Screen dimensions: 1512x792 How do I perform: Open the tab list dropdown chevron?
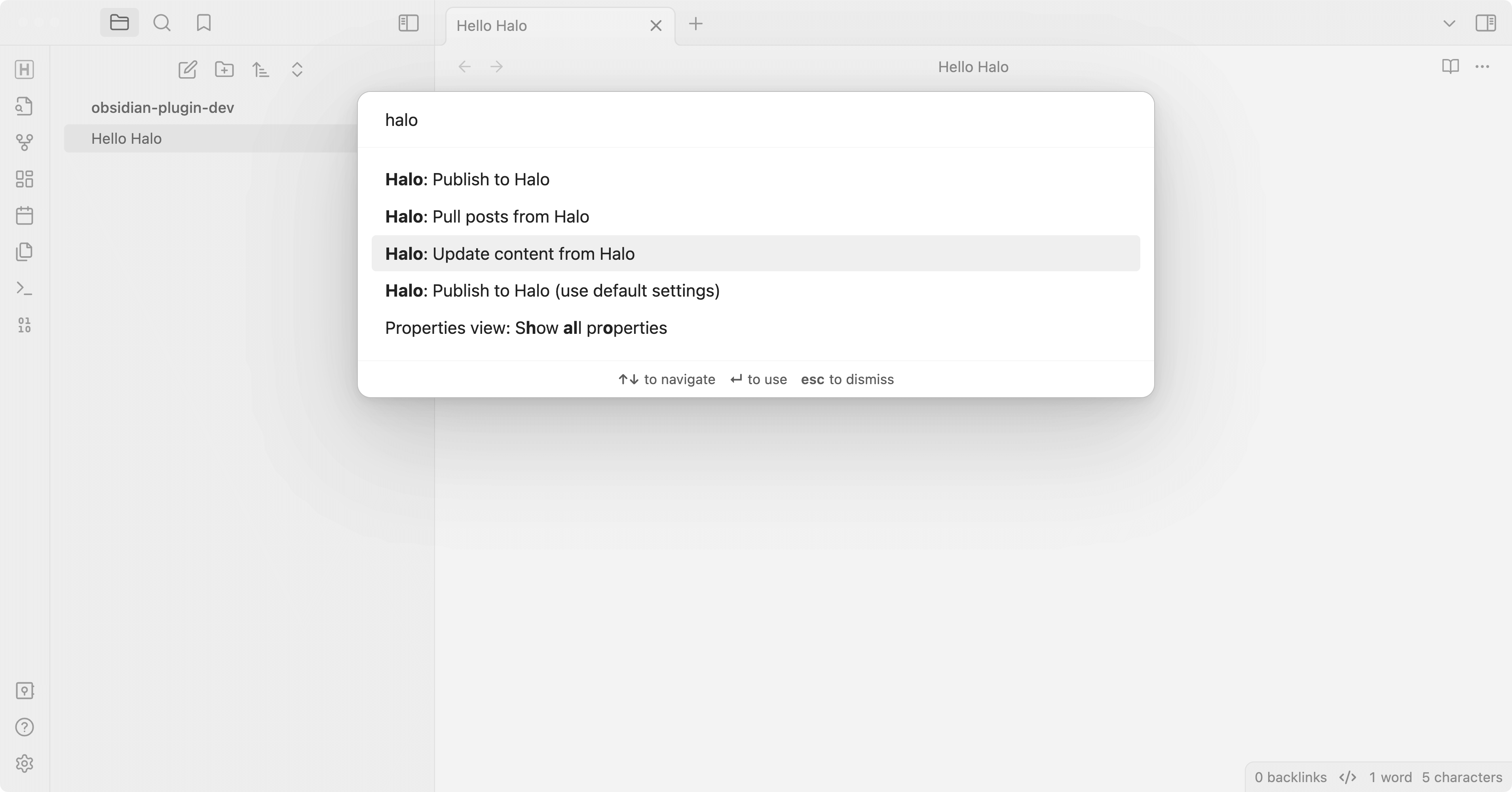coord(1449,23)
